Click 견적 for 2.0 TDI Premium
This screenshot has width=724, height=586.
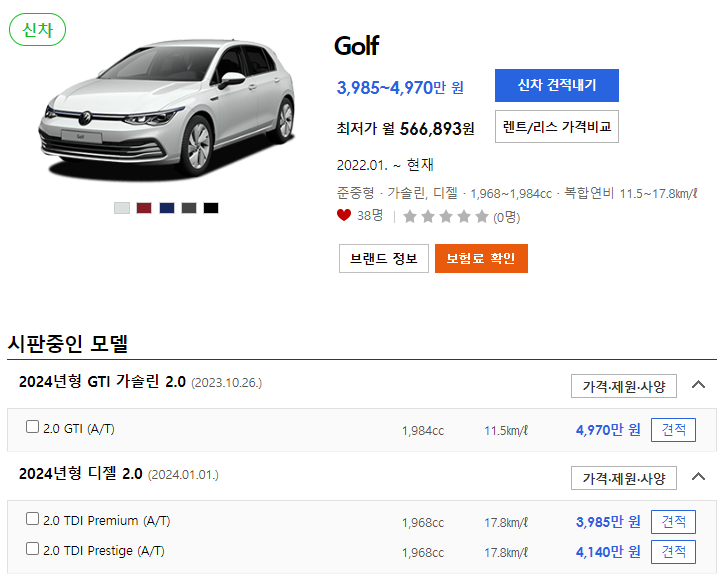point(673,522)
